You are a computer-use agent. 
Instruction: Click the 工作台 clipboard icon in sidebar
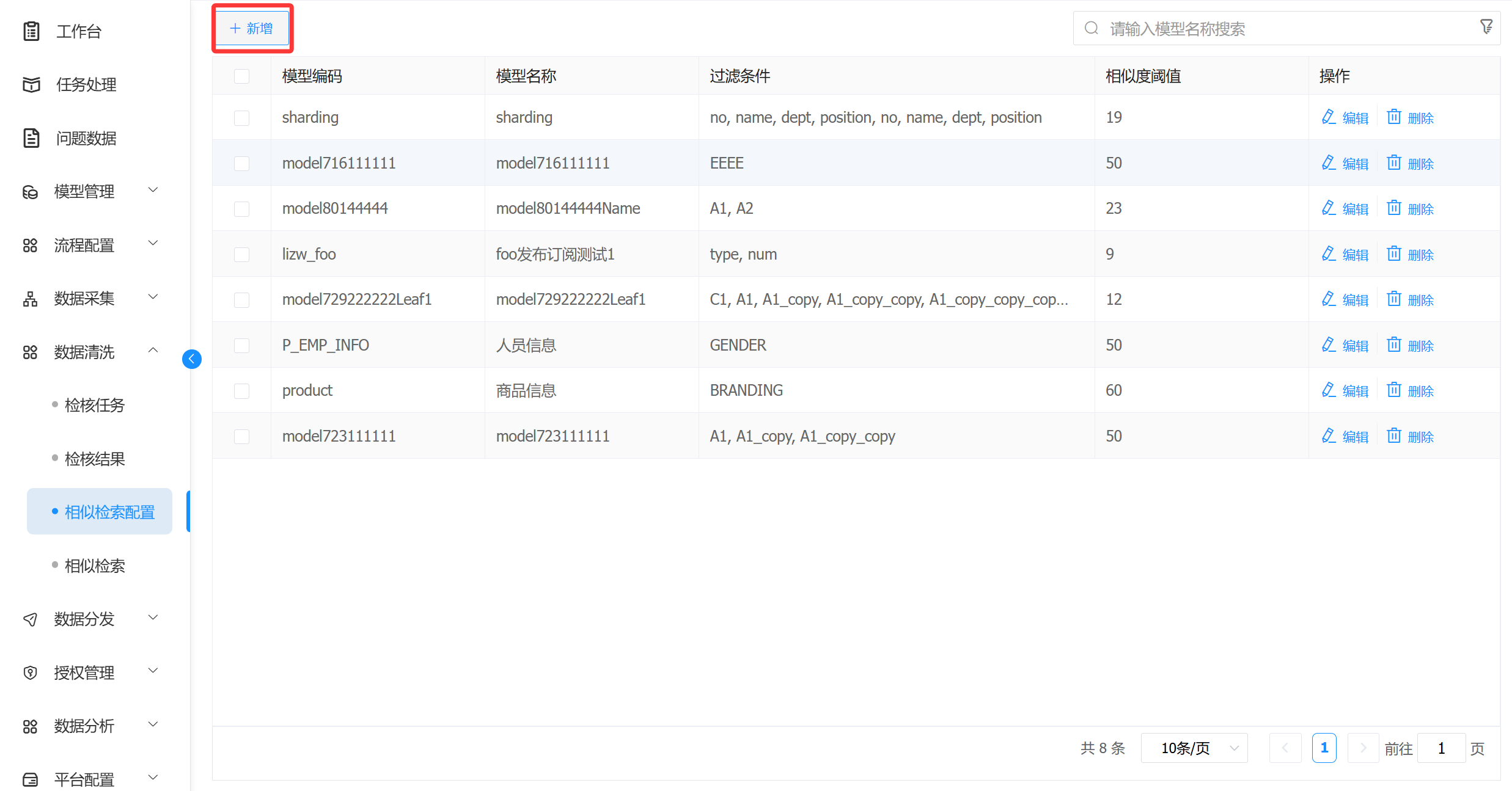point(31,31)
